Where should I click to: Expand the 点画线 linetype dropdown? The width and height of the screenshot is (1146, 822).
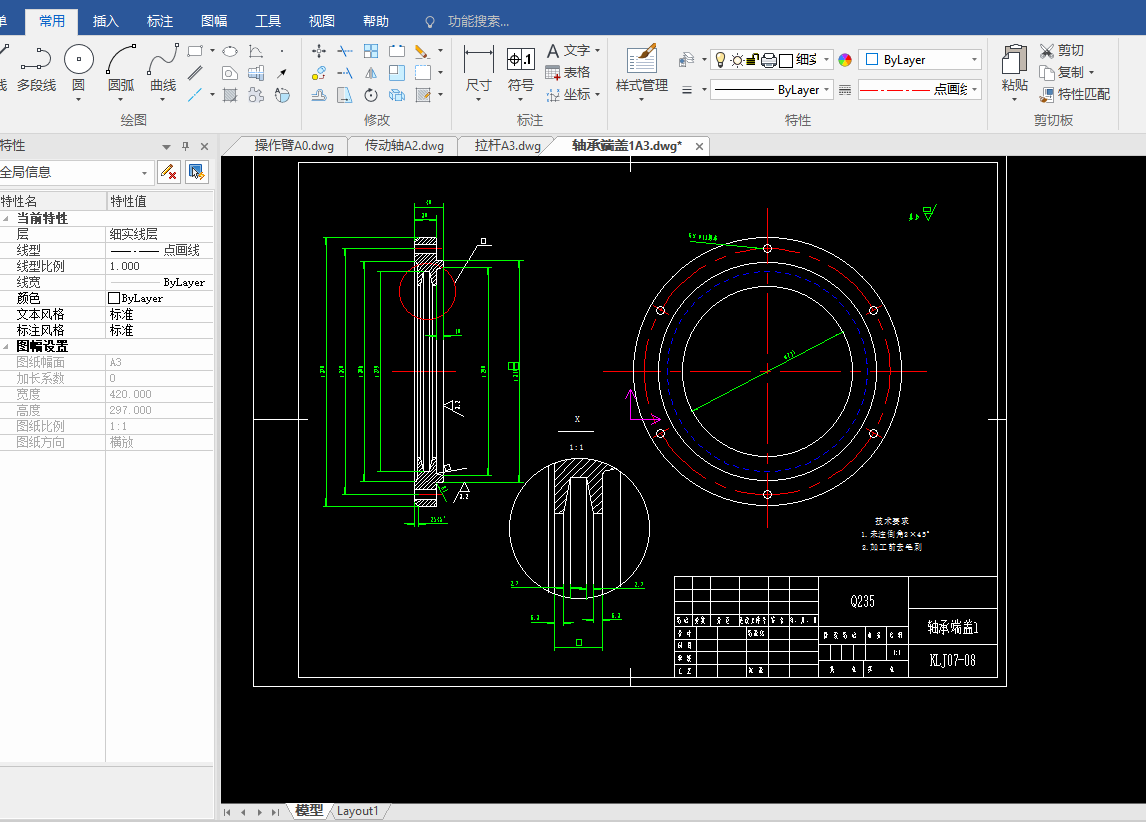click(919, 90)
